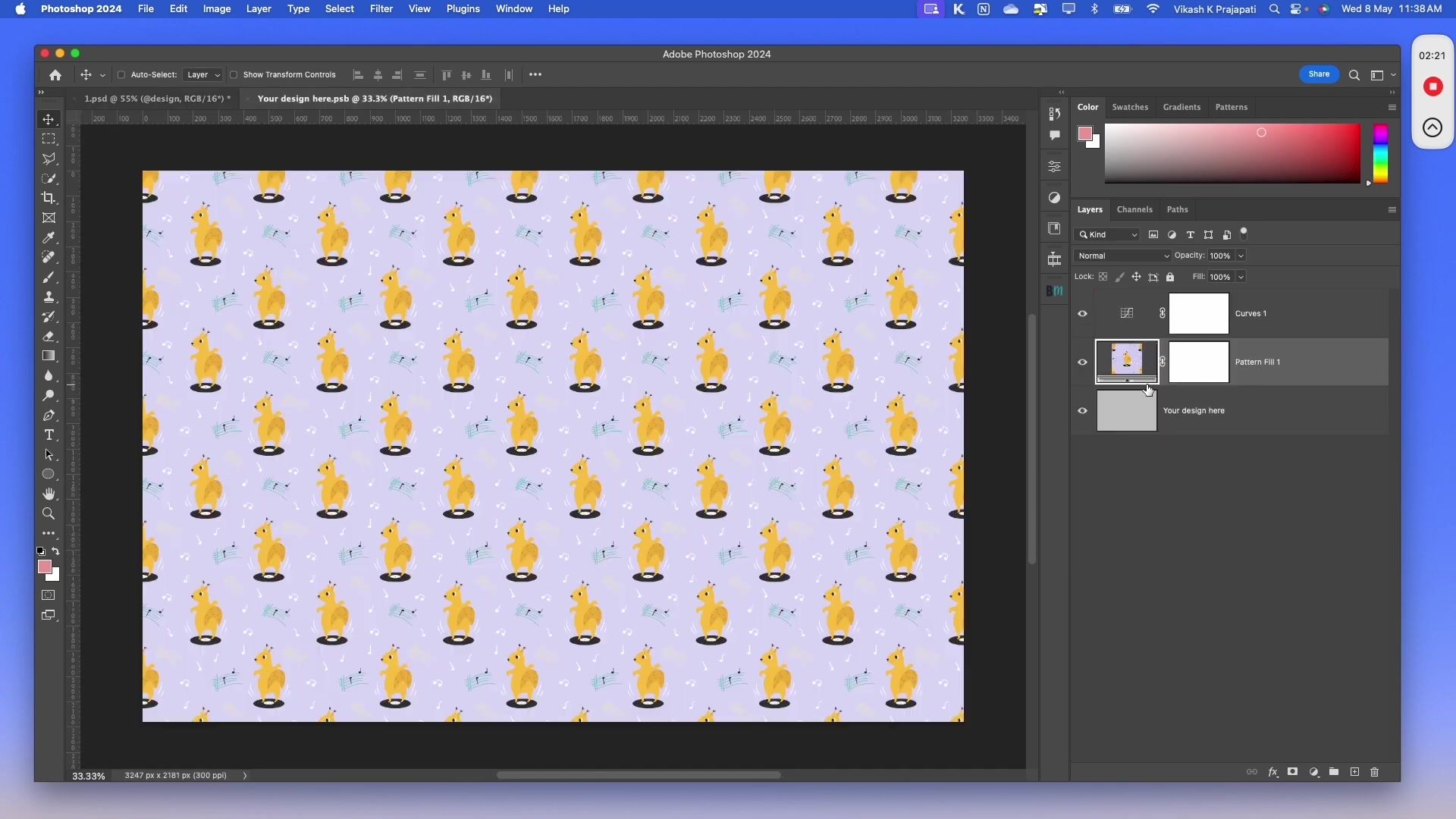
Task: Open the layer blend mode dropdown
Action: [x=1122, y=256]
